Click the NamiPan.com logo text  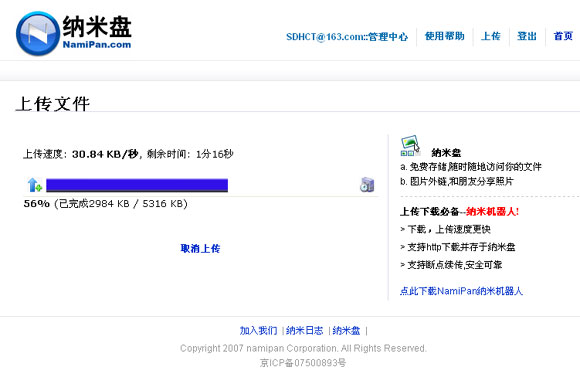click(97, 45)
